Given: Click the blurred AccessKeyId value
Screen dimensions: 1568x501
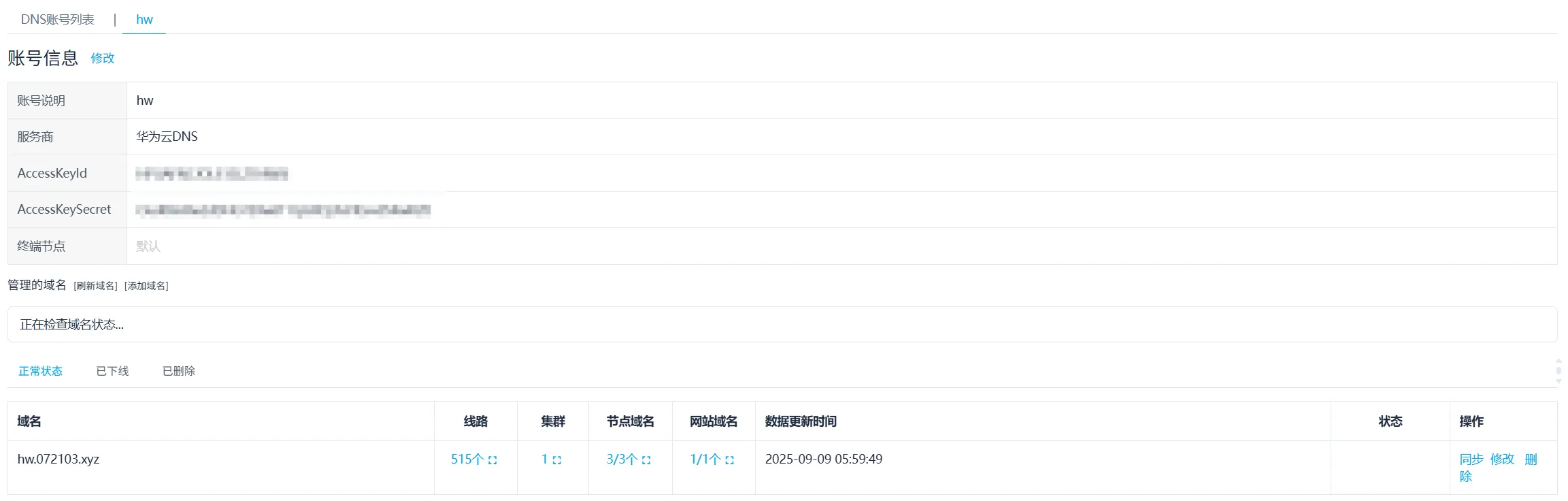Looking at the screenshot, I should click(212, 174).
